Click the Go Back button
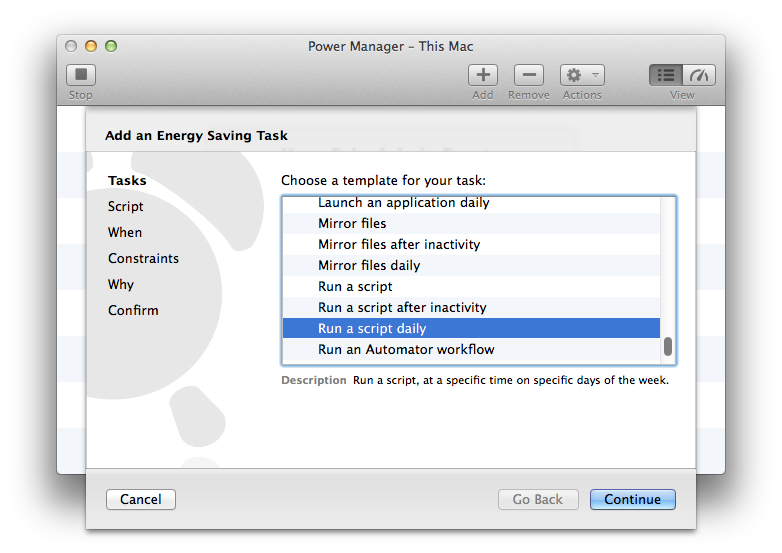 [538, 499]
